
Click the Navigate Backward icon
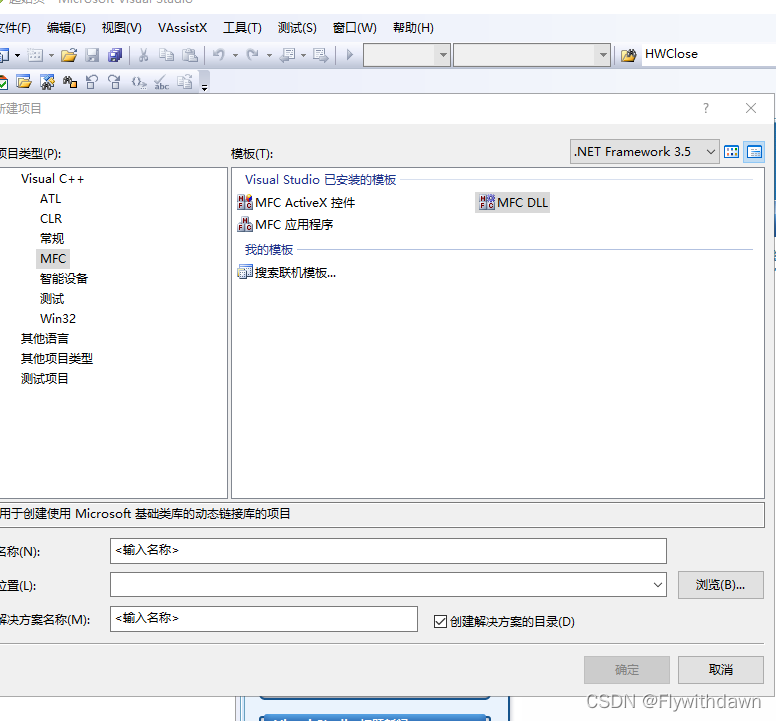(x=287, y=55)
